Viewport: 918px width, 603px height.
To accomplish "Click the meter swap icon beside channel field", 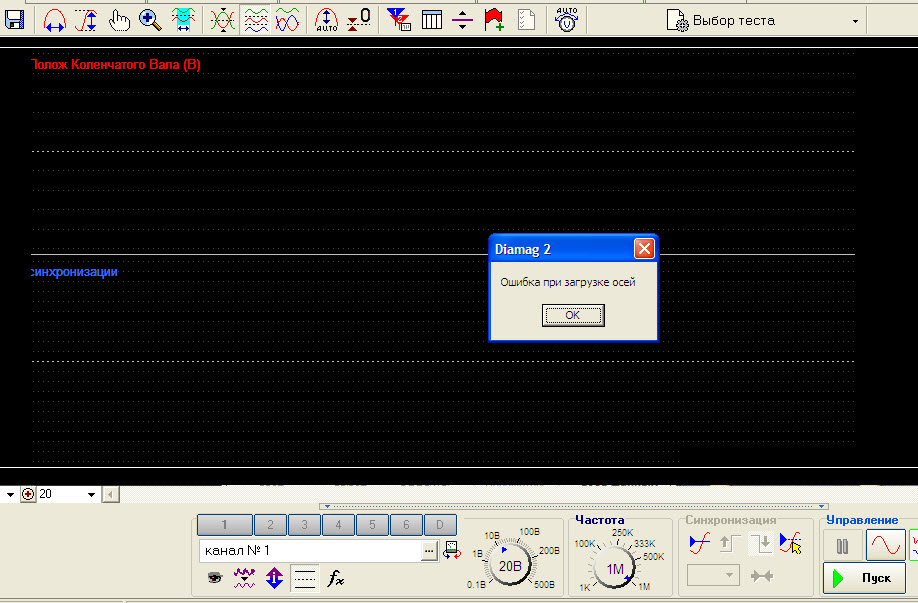I will (451, 550).
